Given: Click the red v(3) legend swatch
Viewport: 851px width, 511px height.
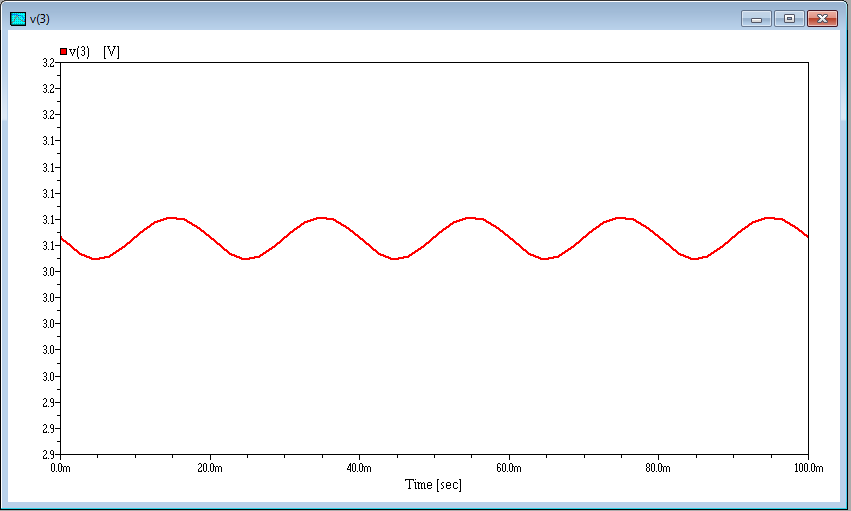Looking at the screenshot, I should tap(63, 52).
